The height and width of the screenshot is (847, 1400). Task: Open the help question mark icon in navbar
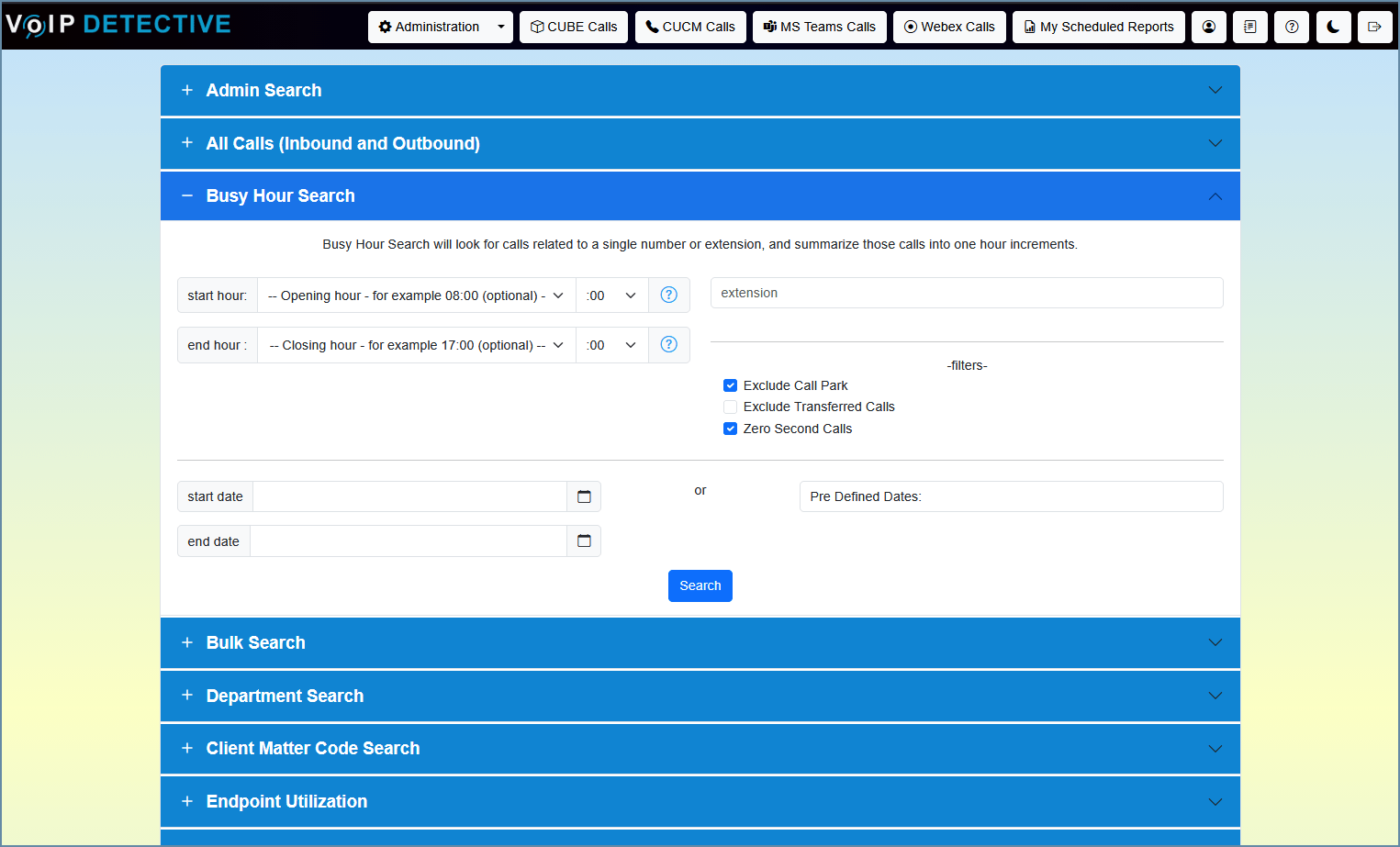[1292, 27]
